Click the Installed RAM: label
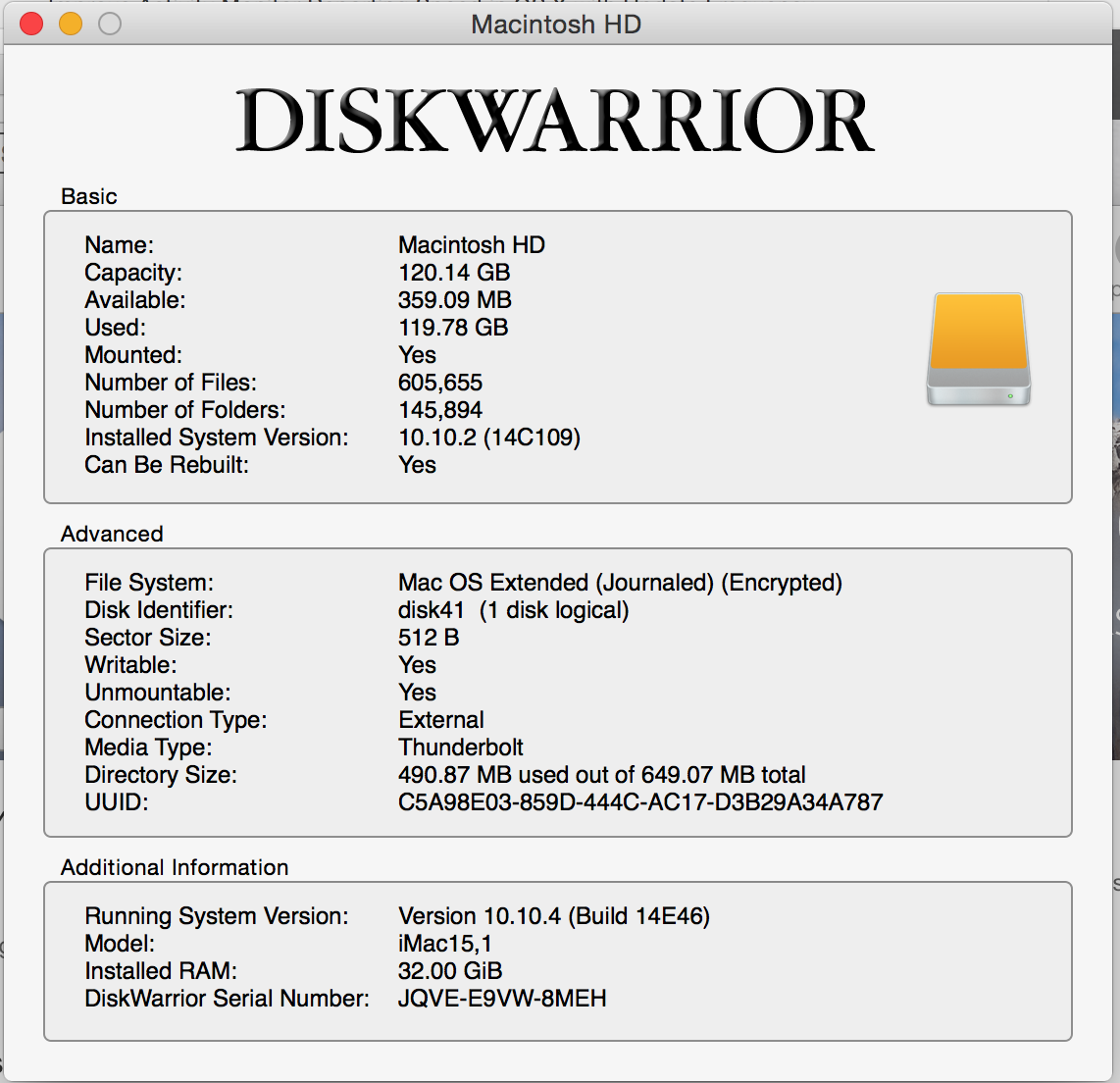The width and height of the screenshot is (1120, 1083). (161, 971)
